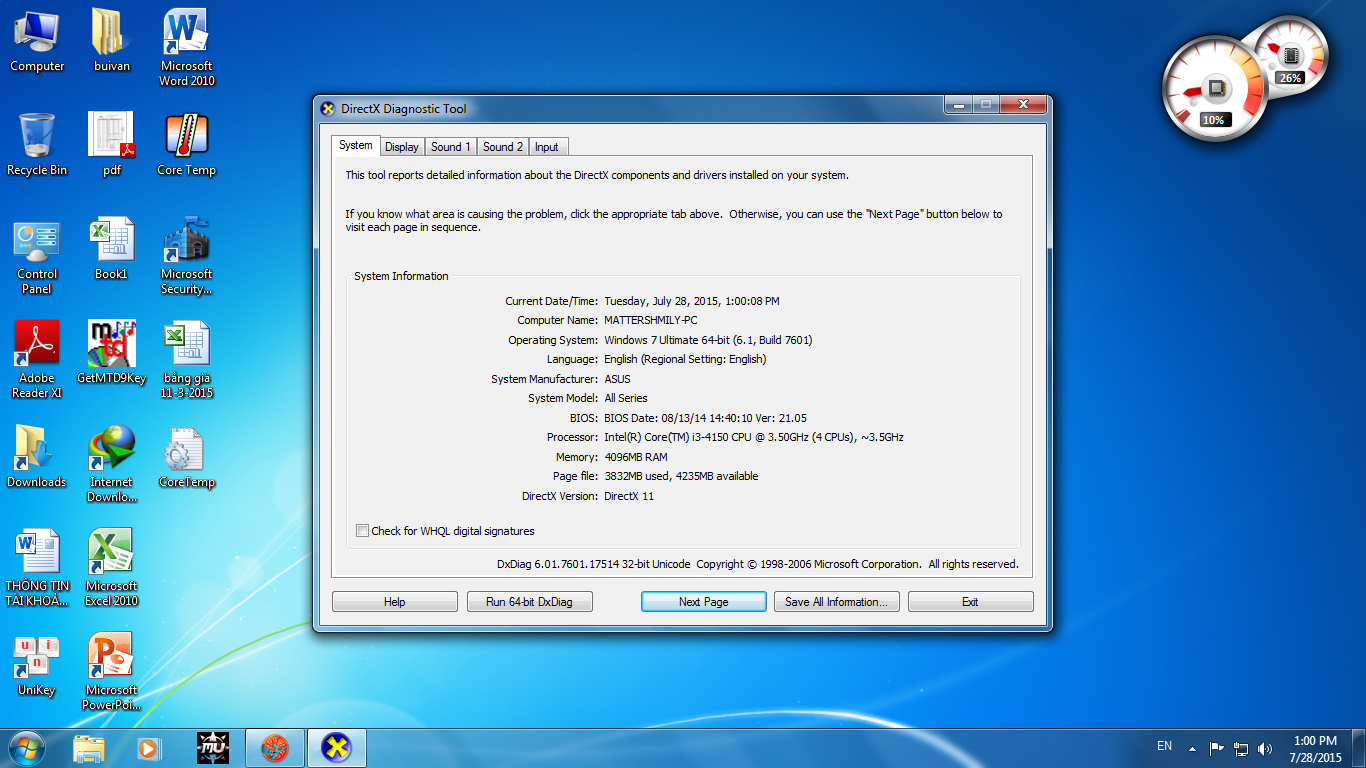Launch Microsoft PowerPoint shortcut
Viewport: 1366px width, 768px height.
(111, 672)
